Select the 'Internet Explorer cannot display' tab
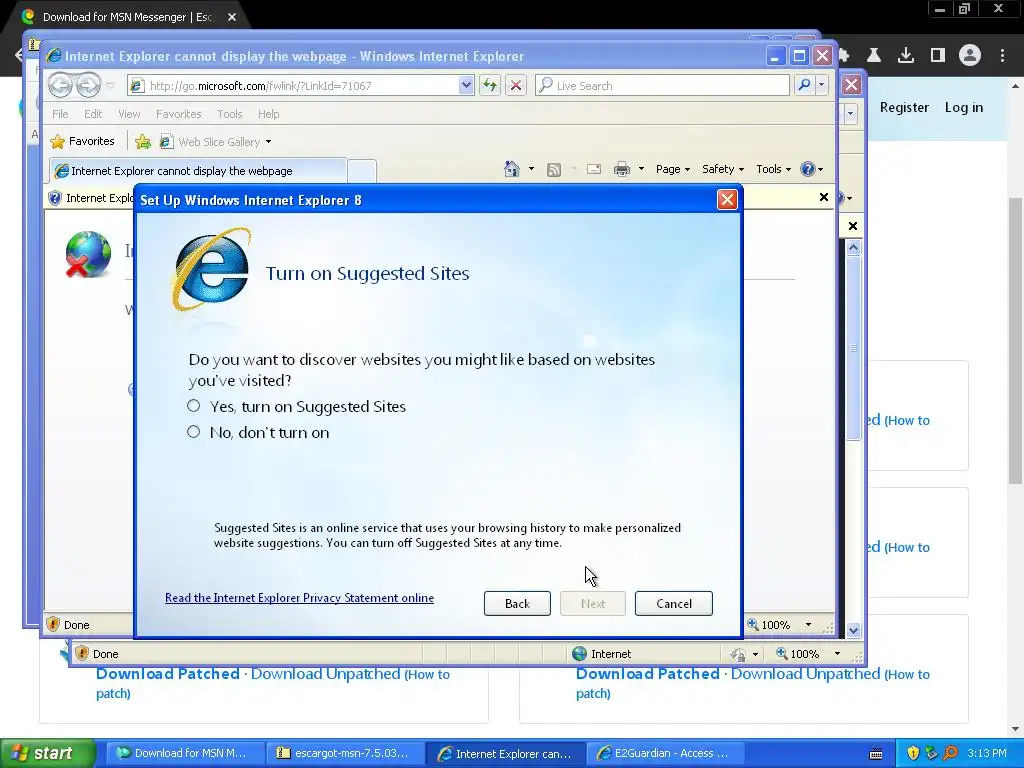This screenshot has width=1024, height=768. pos(198,170)
